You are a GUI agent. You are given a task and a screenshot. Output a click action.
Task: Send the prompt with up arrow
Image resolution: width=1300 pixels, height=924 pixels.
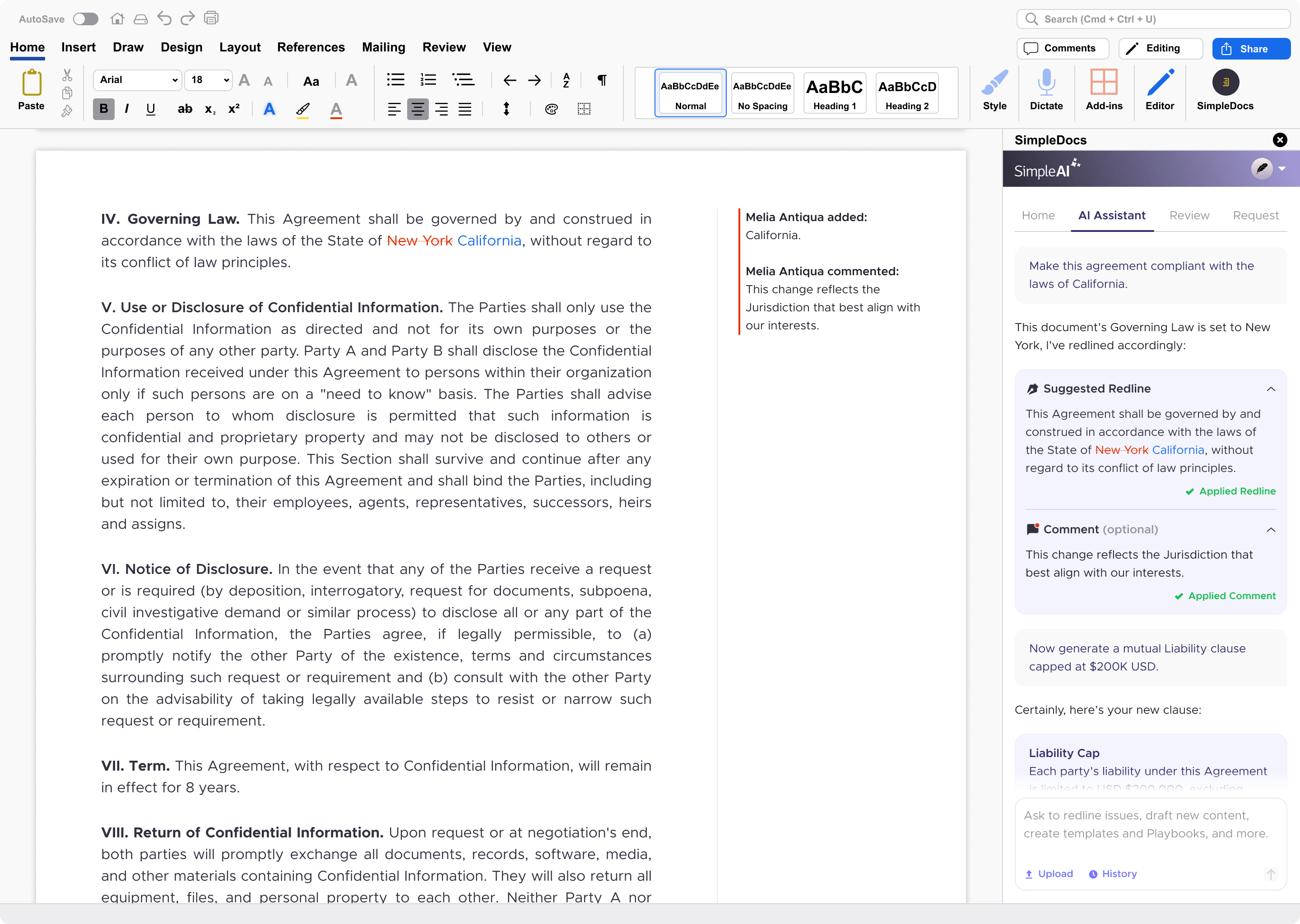point(1270,874)
